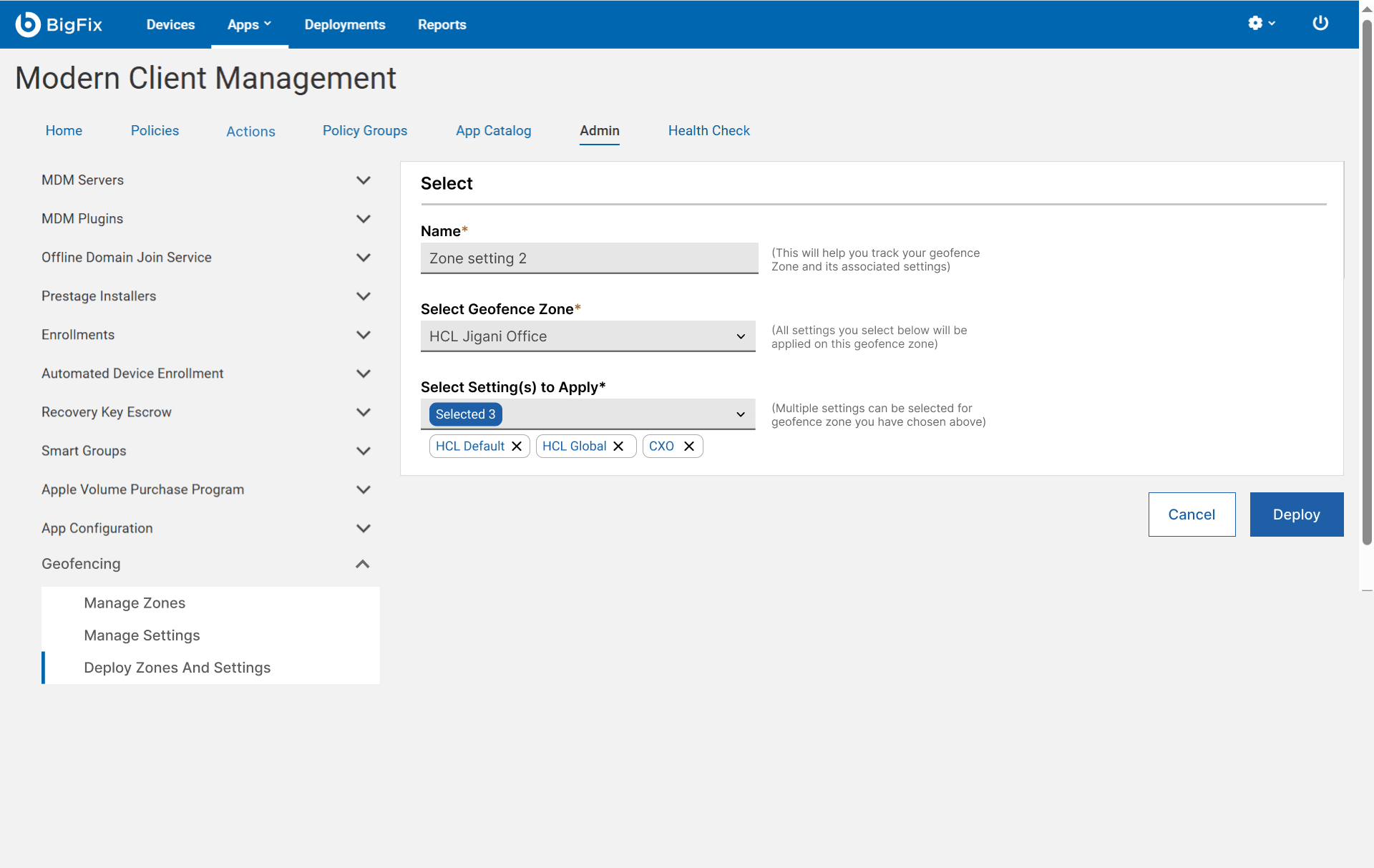This screenshot has width=1374, height=868.
Task: Switch to the Health Check tab
Action: coord(709,131)
